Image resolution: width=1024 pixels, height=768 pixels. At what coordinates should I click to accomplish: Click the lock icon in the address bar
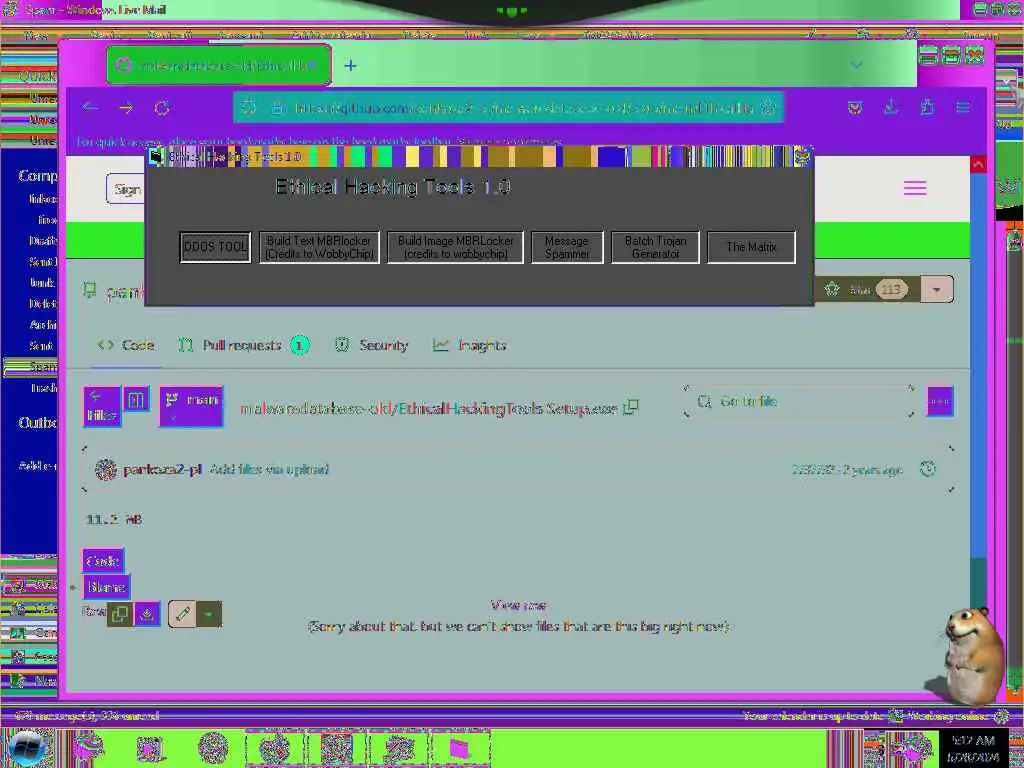[277, 108]
